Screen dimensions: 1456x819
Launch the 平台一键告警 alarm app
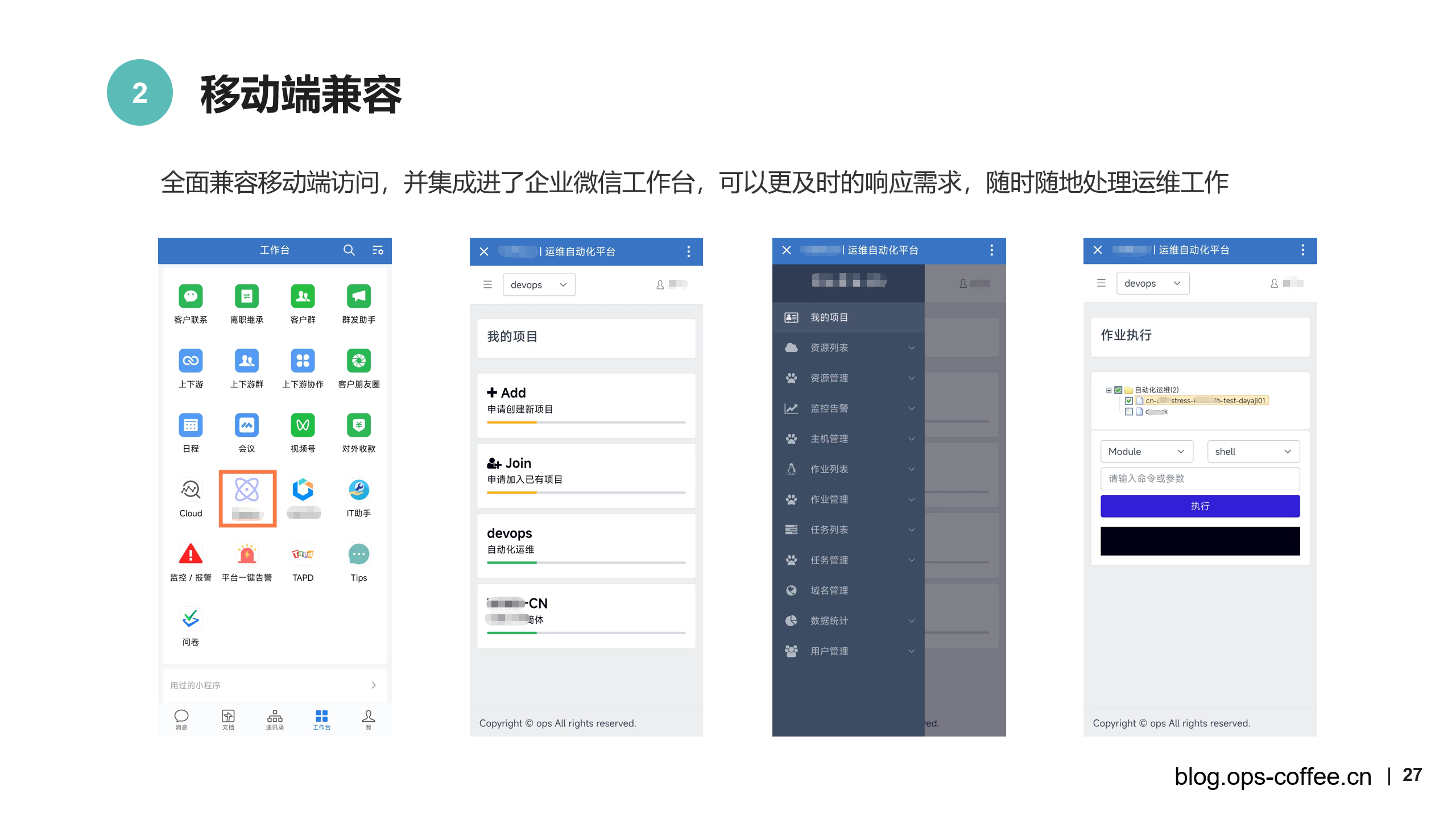coord(246,554)
